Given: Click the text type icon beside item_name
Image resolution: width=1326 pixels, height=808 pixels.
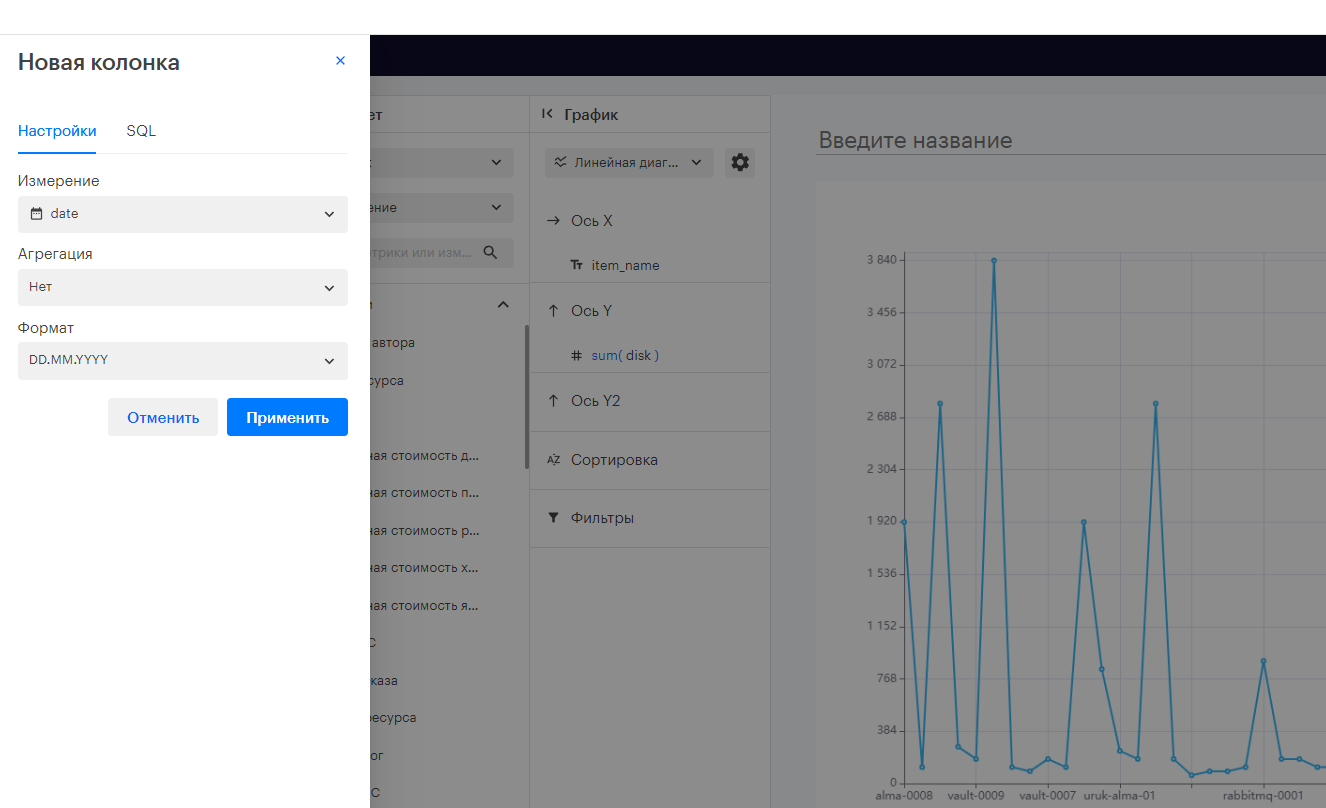Looking at the screenshot, I should (x=576, y=265).
